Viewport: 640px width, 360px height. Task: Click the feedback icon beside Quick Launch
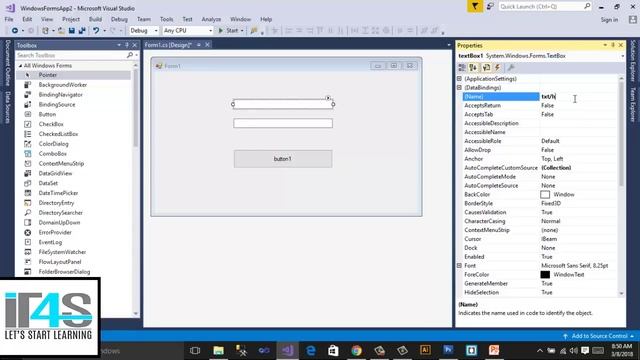coord(490,7)
